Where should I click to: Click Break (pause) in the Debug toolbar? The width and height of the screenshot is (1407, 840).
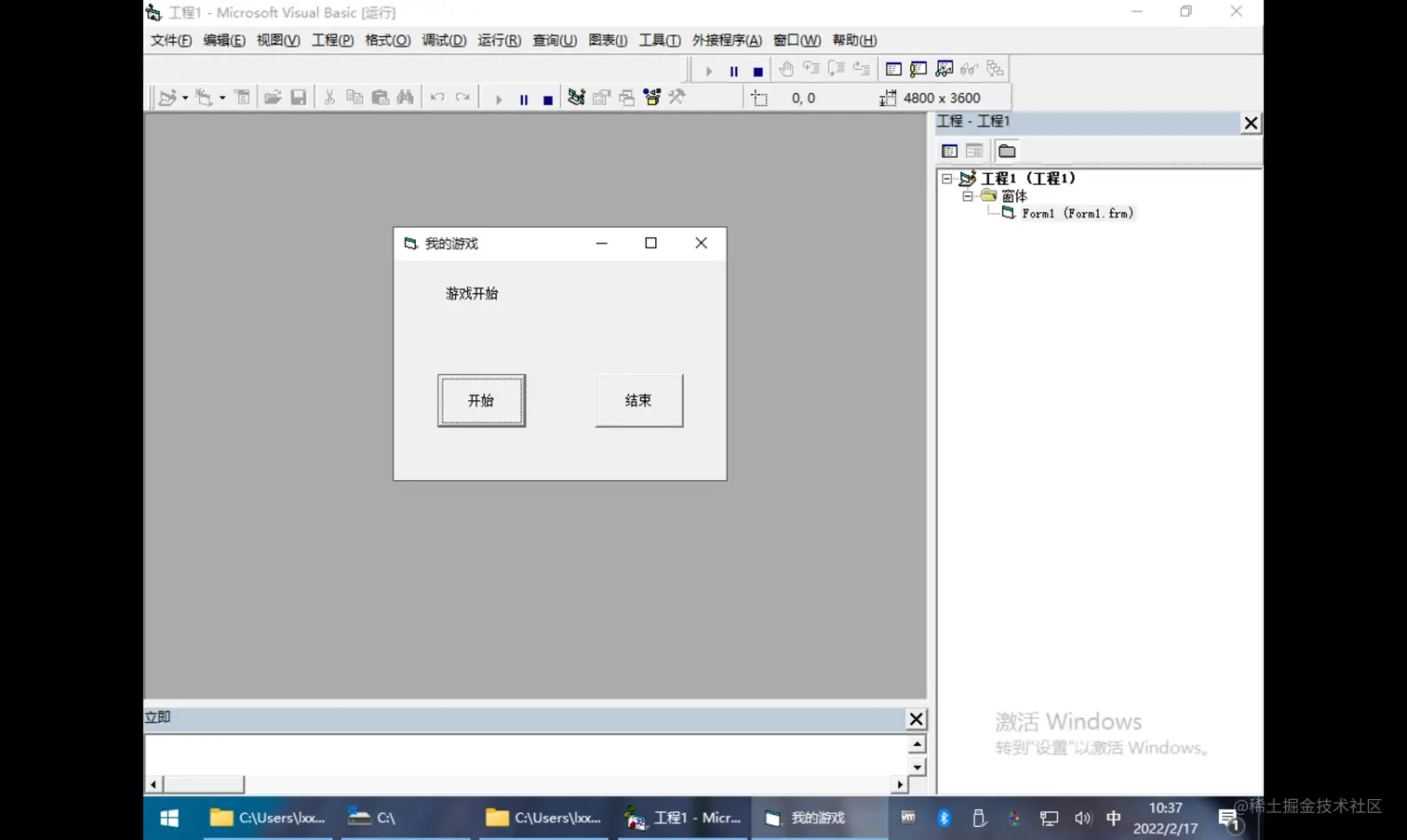tap(734, 70)
